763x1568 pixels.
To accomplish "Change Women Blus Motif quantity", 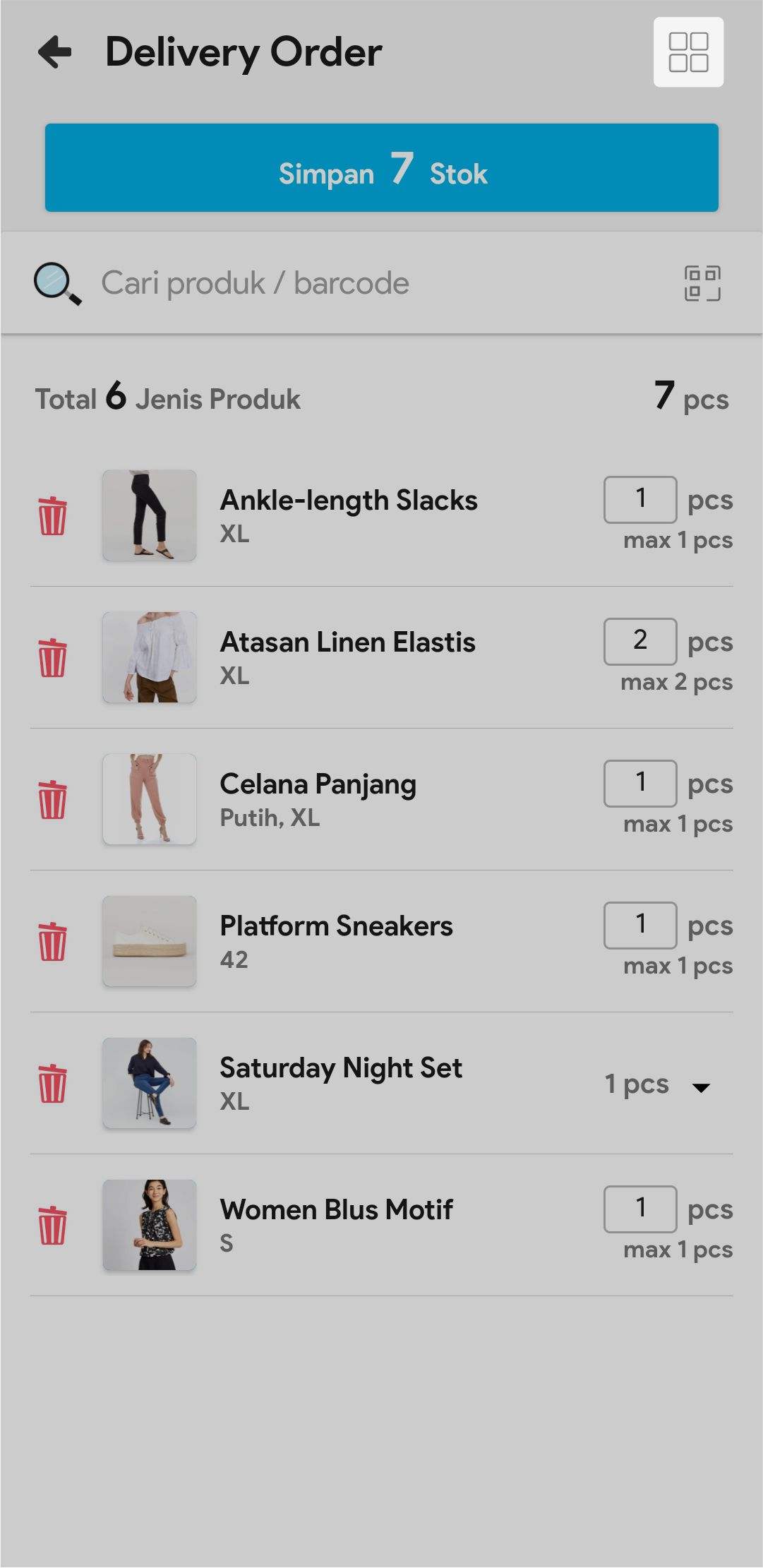I will (640, 1209).
